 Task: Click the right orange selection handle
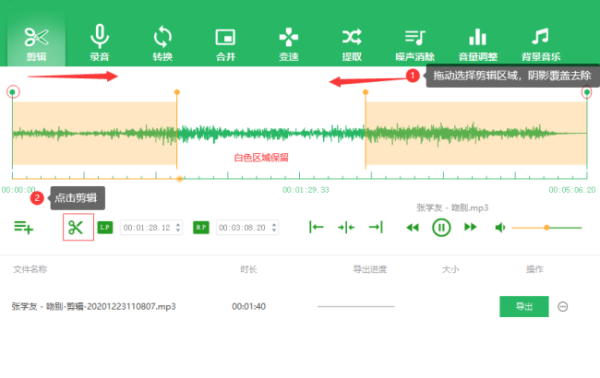click(x=365, y=92)
